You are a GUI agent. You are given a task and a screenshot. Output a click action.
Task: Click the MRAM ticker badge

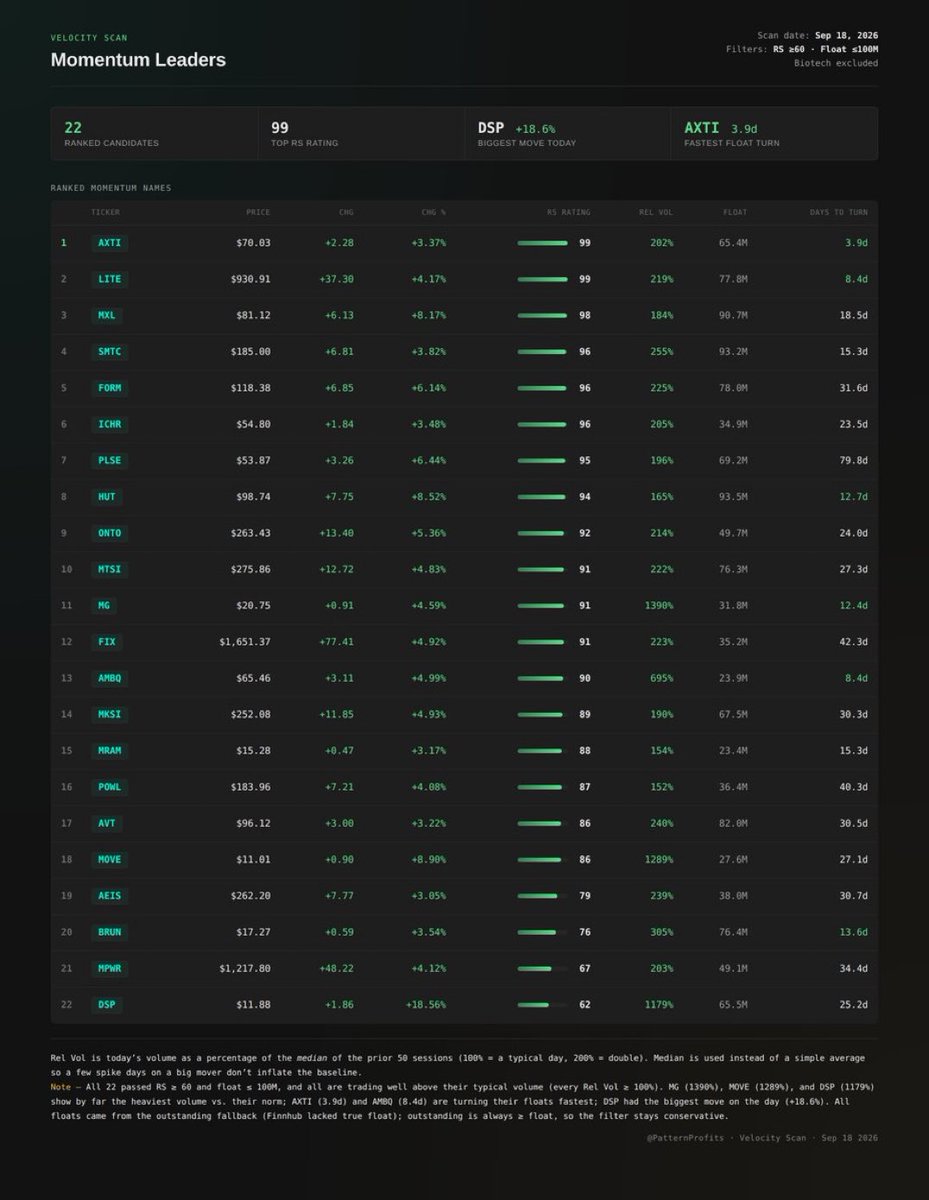point(109,750)
